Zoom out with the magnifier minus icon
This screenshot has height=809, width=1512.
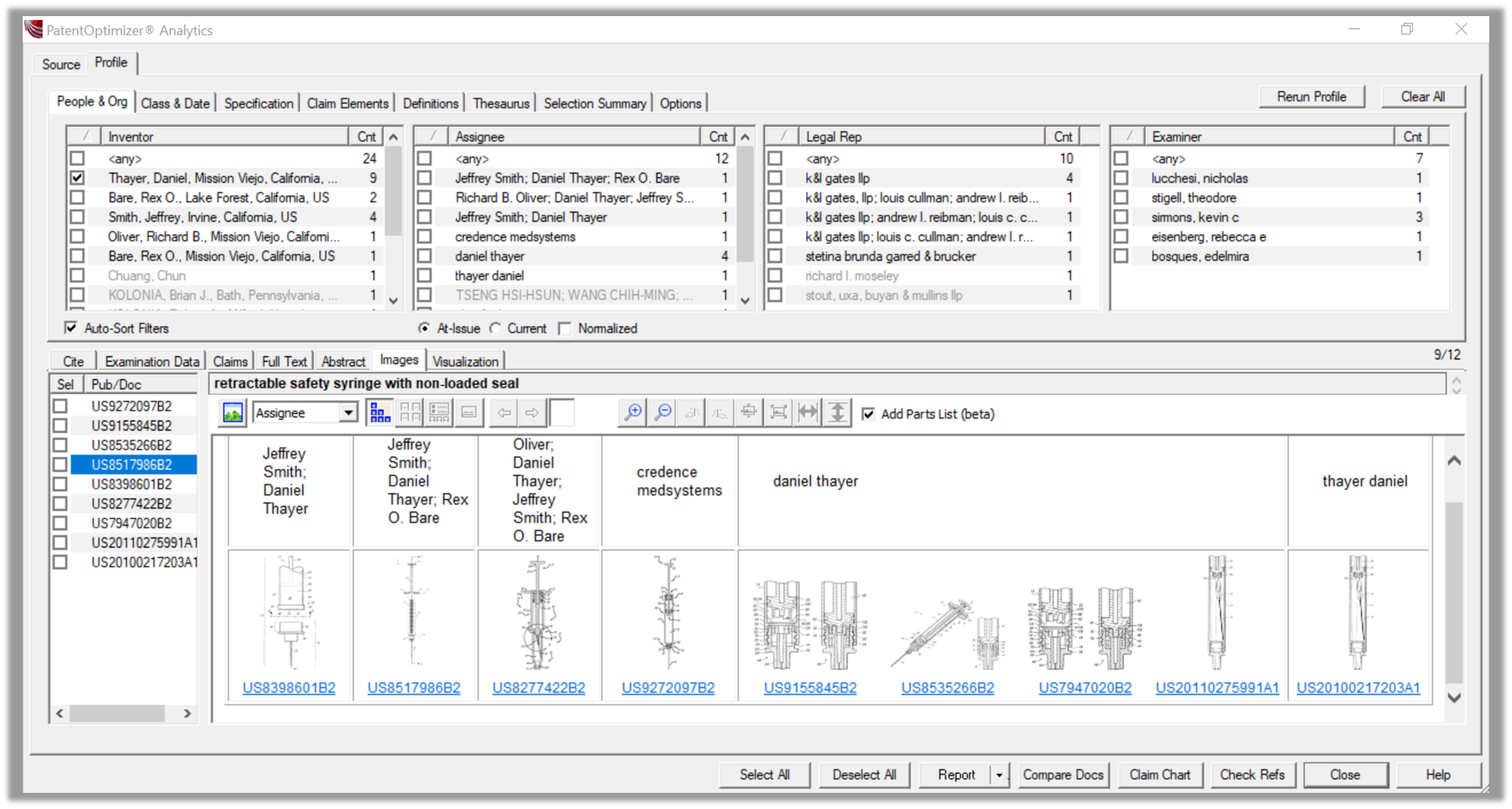click(663, 413)
